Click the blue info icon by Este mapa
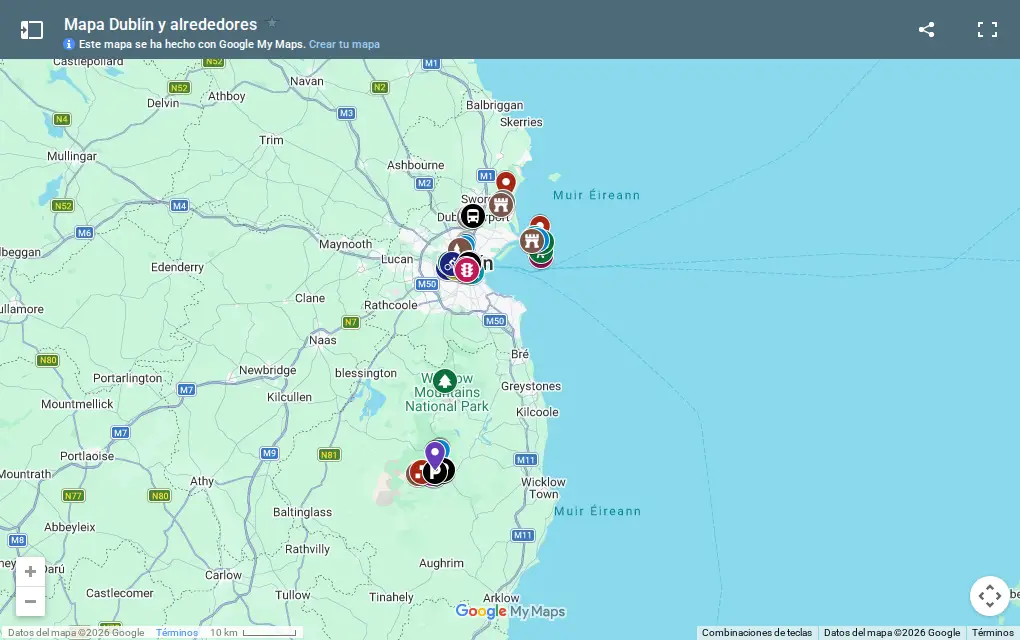Image resolution: width=1020 pixels, height=640 pixels. point(69,44)
